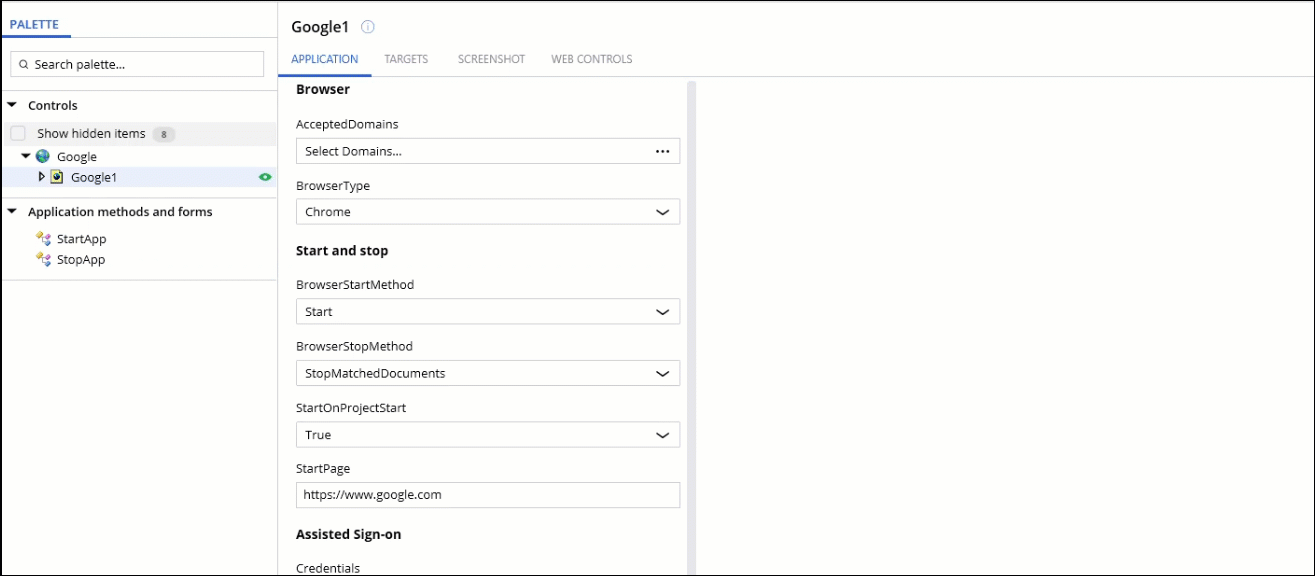Enable Show hidden items checkbox
The width and height of the screenshot is (1315, 576).
point(18,133)
